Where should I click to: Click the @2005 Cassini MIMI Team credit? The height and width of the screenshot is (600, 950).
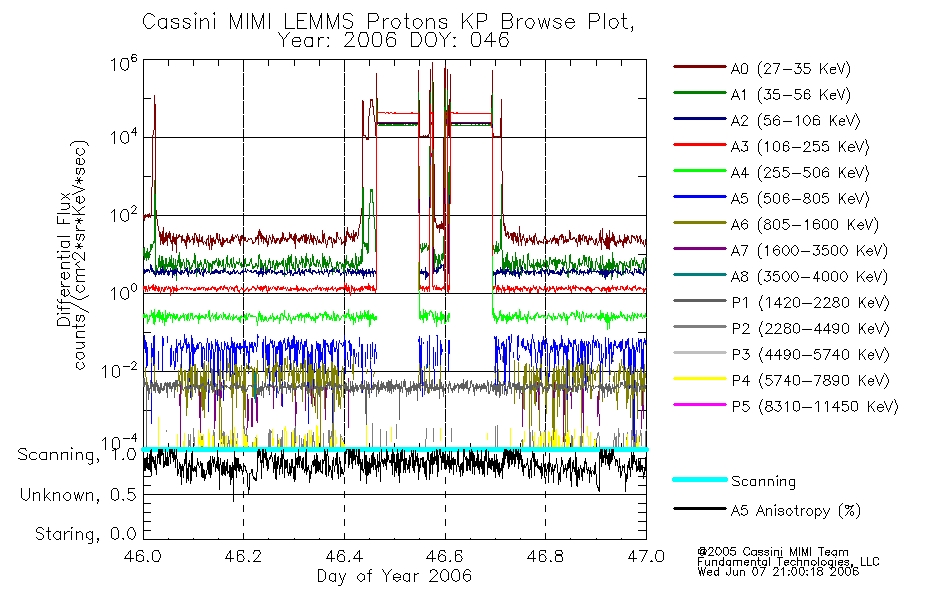pyautogui.click(x=773, y=552)
